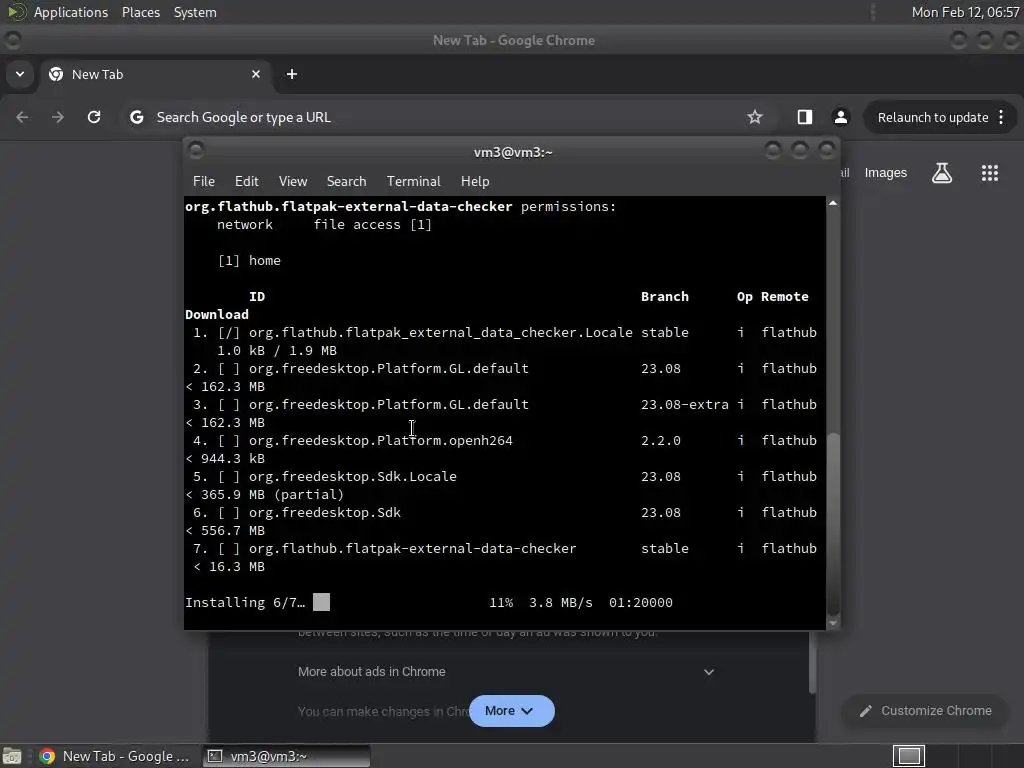Click the clock Mon Feb 12
Viewport: 1024px width, 768px height.
[x=965, y=12]
